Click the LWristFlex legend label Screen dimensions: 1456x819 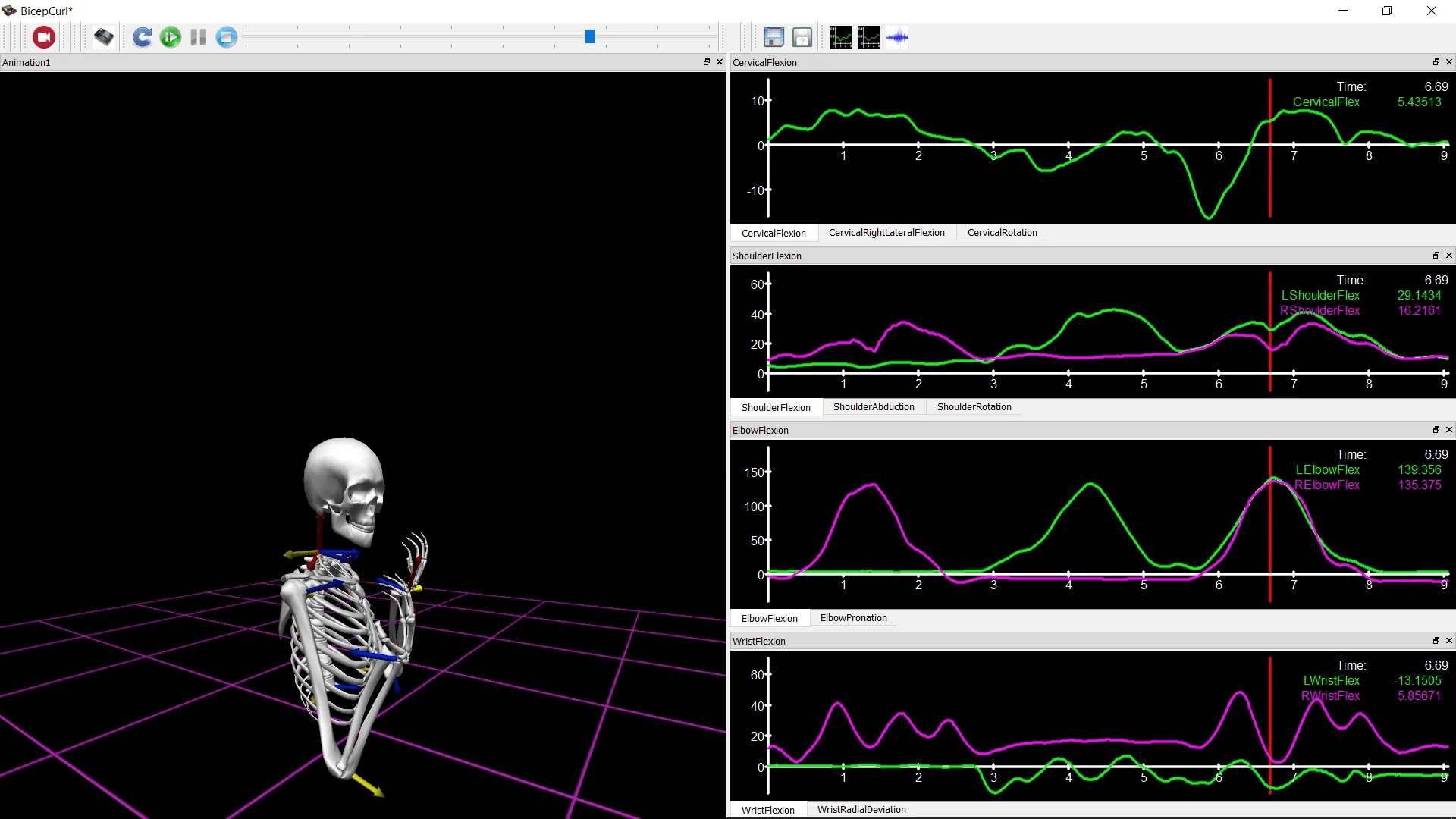1331,680
